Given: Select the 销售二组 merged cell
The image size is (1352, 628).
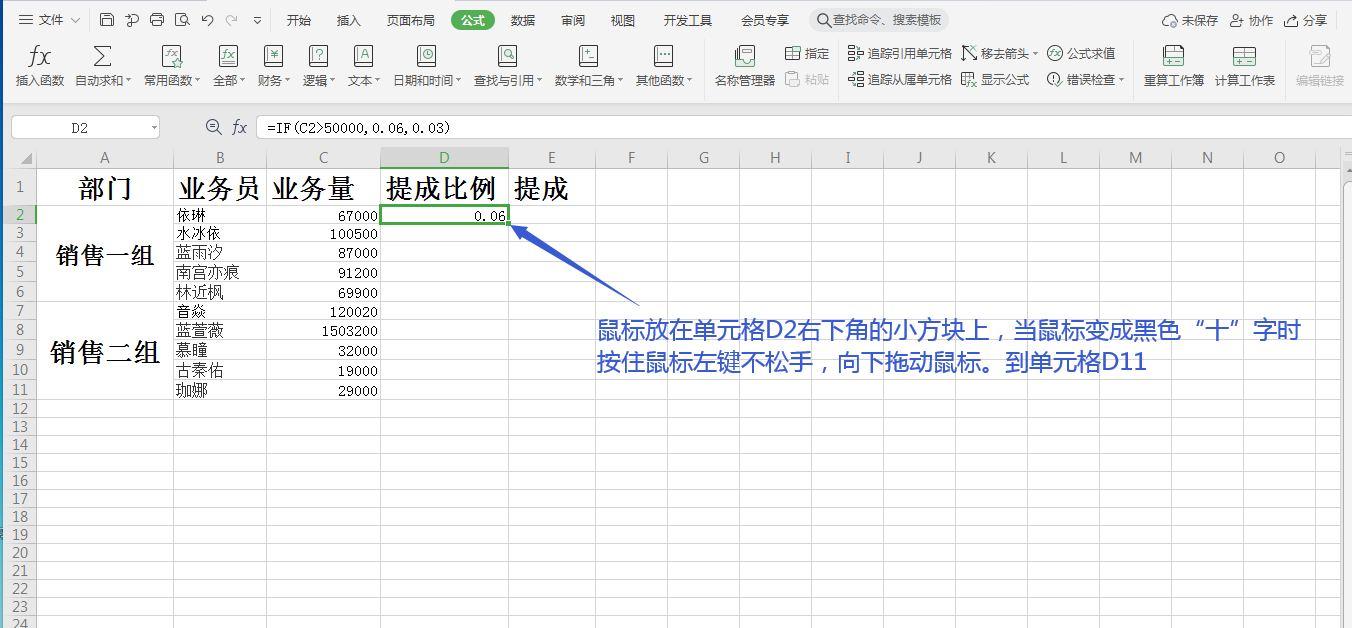Looking at the screenshot, I should tap(105, 351).
